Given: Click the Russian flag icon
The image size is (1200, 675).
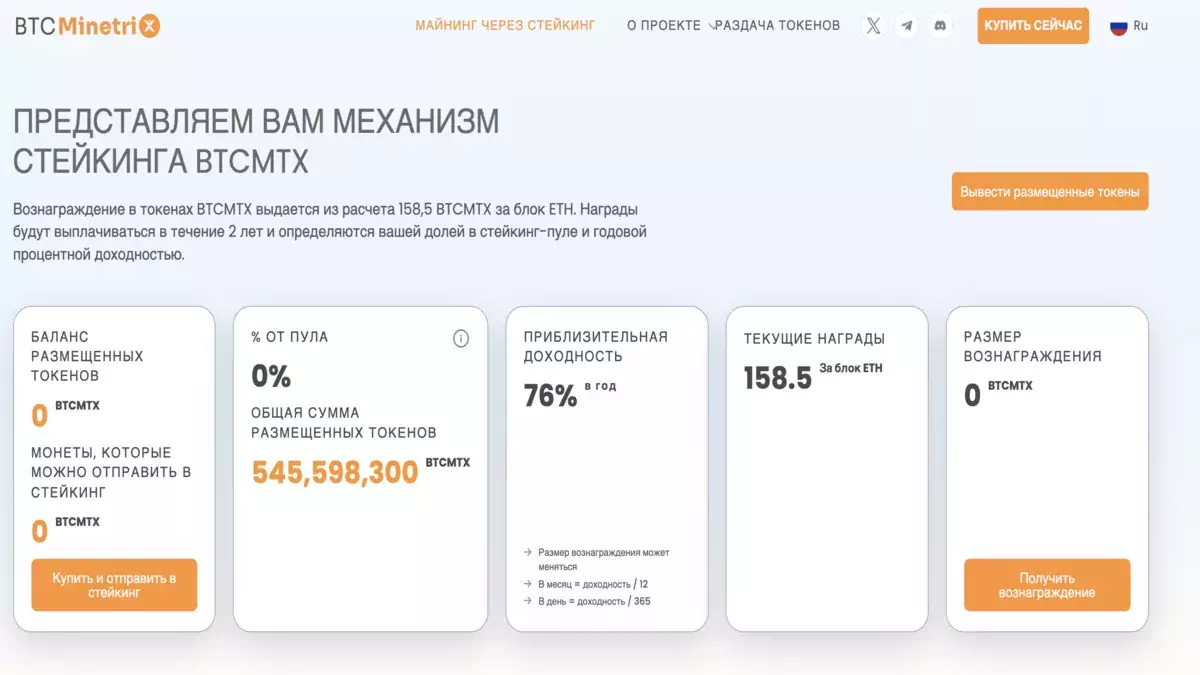Looking at the screenshot, I should tap(1119, 26).
